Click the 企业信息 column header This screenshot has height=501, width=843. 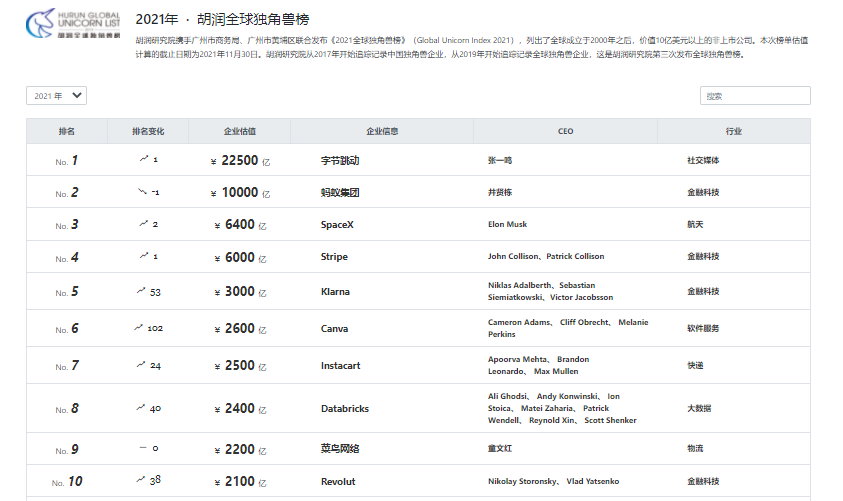(382, 131)
